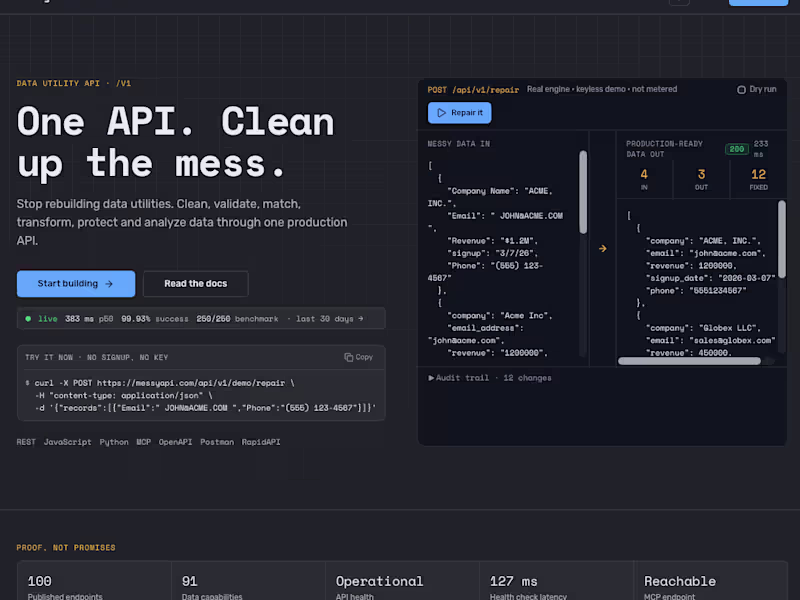The height and width of the screenshot is (600, 800).
Task: Expand the Audit trail disclosure triangle
Action: click(x=431, y=378)
